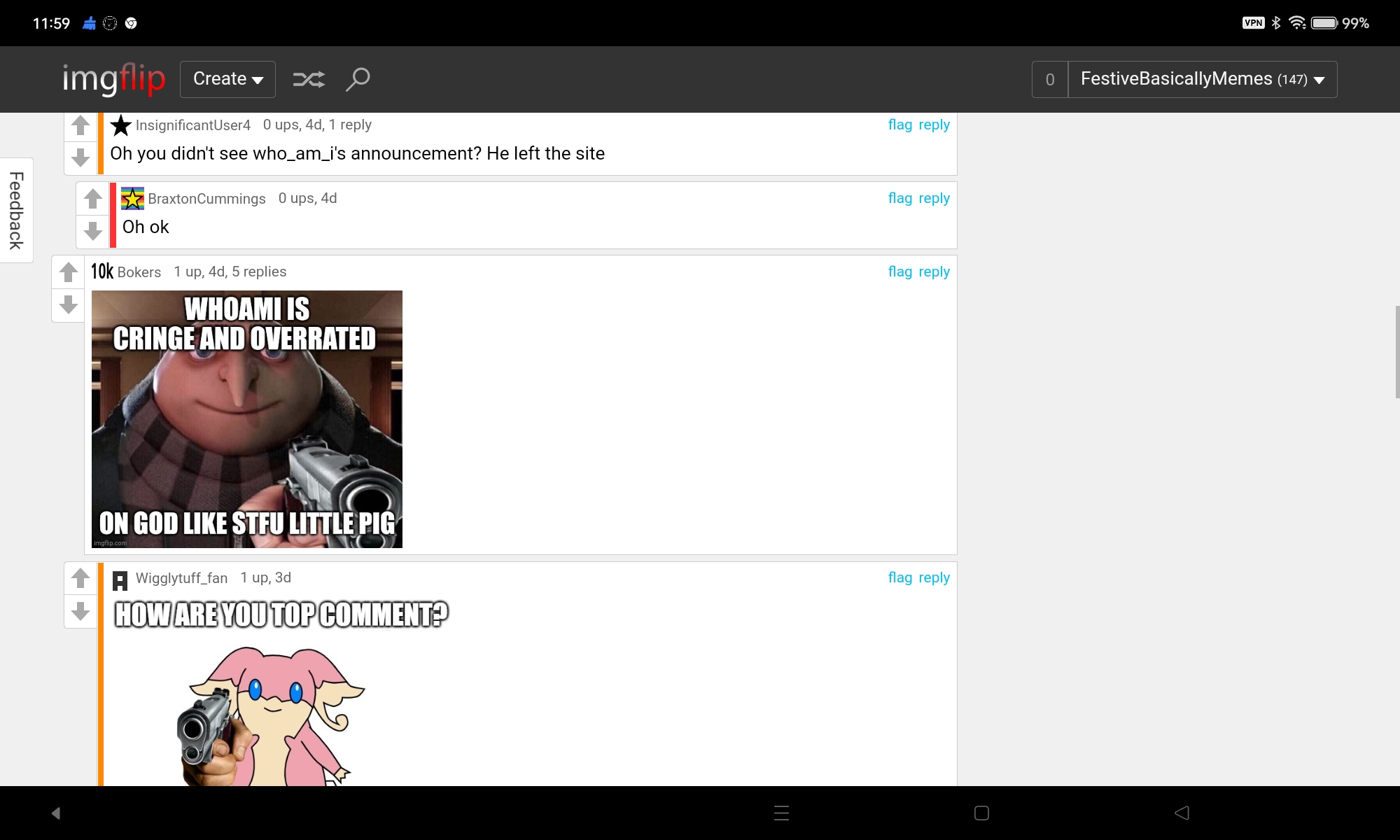Downvote Wigglytuff_fan's comment
Image resolution: width=1400 pixels, height=840 pixels.
click(x=80, y=611)
